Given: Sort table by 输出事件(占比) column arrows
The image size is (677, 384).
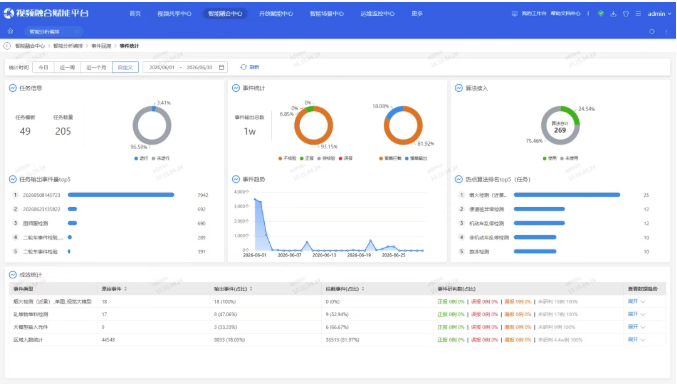Looking at the screenshot, I should click(x=251, y=289).
